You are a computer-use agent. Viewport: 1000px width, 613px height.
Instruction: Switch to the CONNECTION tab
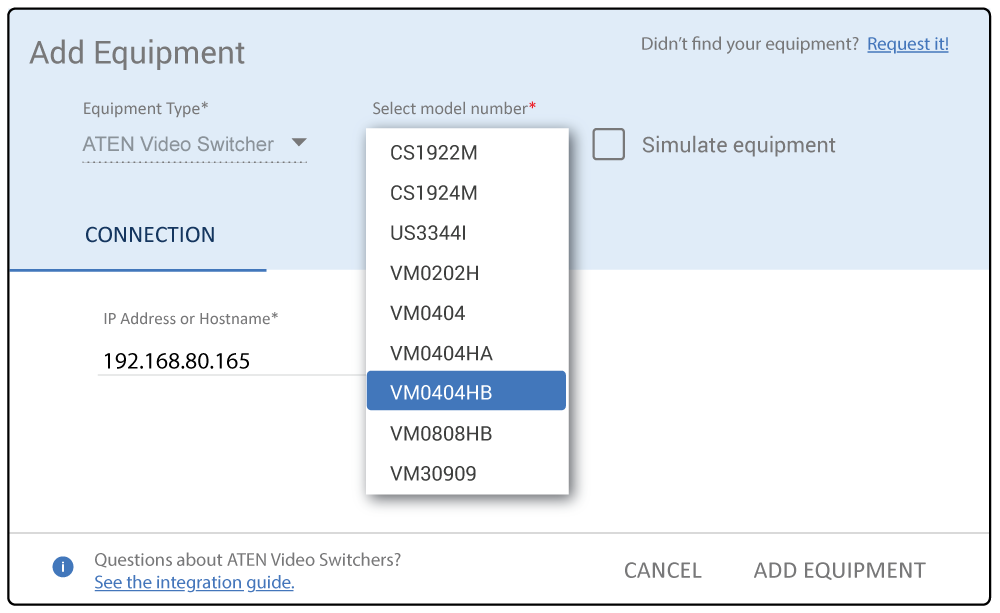click(x=150, y=235)
